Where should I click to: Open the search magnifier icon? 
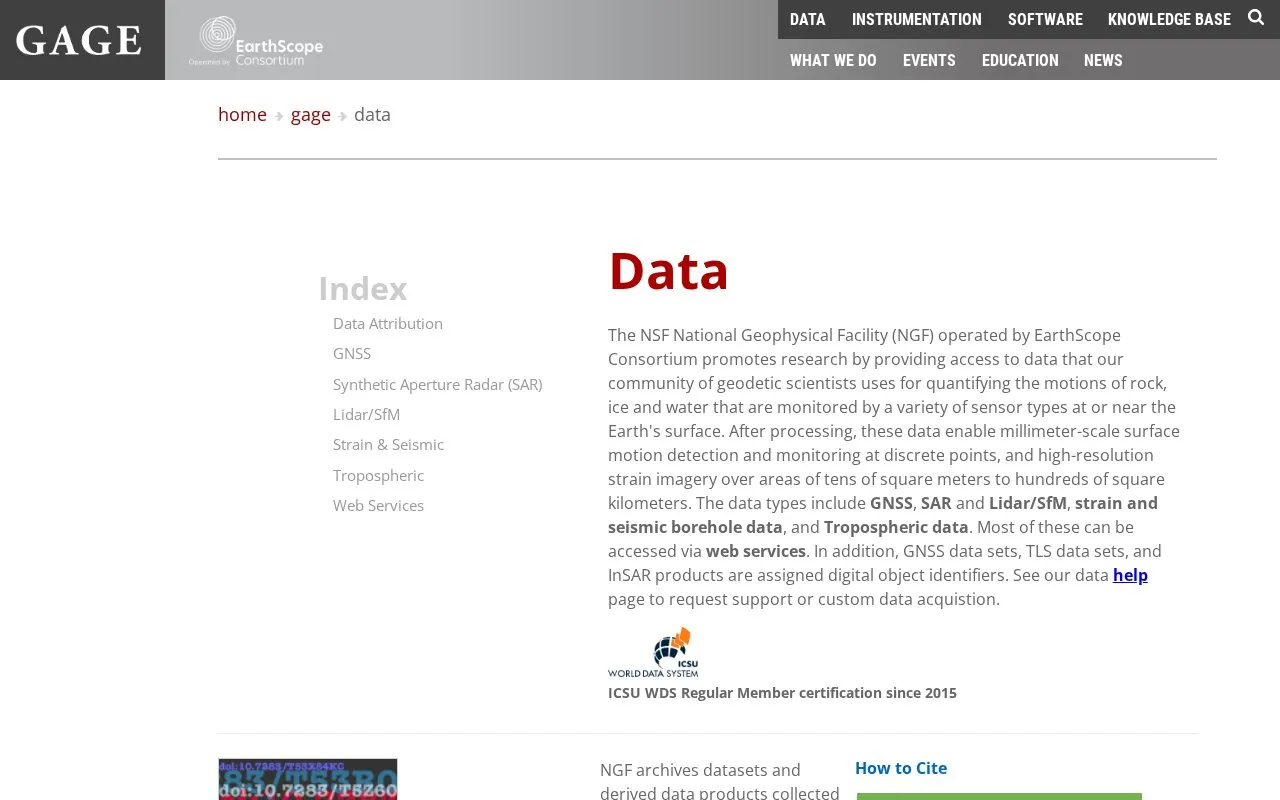1256,18
